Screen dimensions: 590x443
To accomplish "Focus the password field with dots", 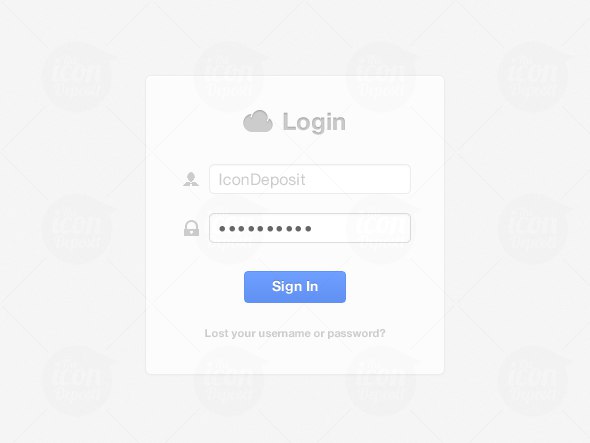I will click(x=310, y=228).
